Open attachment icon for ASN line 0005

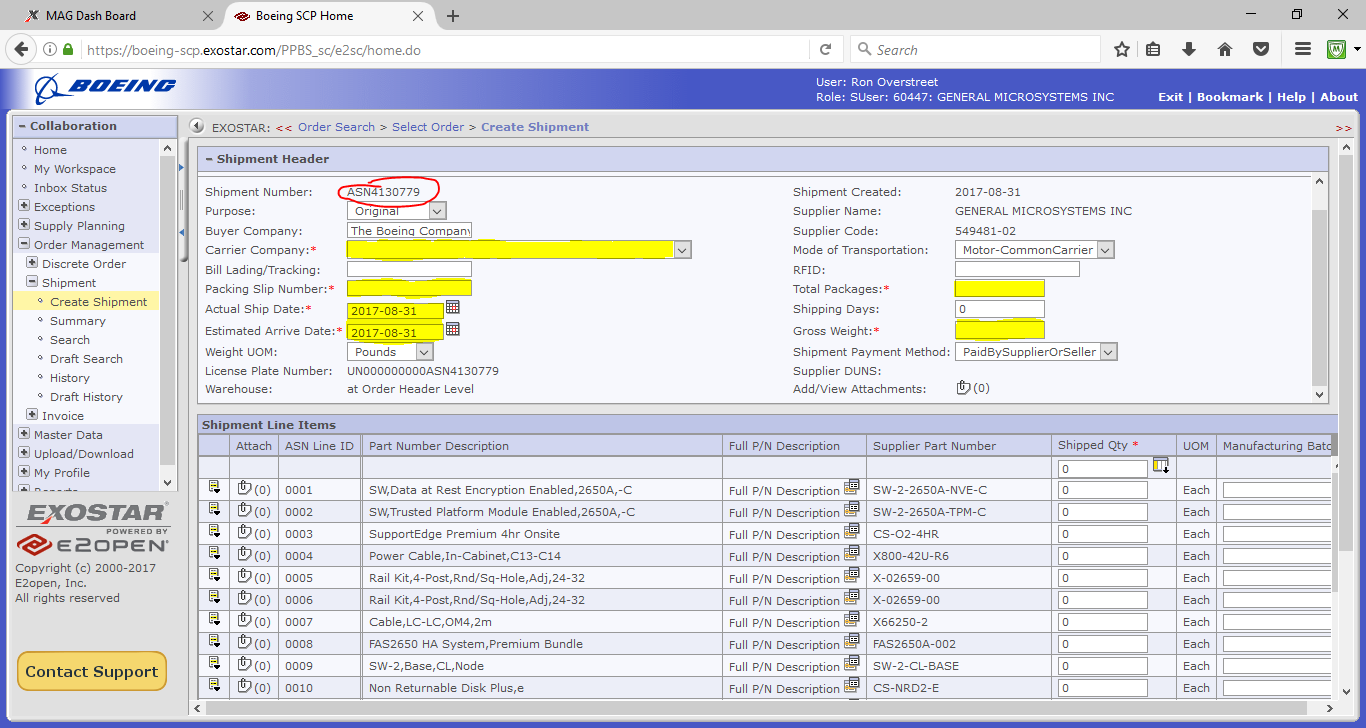[245, 576]
